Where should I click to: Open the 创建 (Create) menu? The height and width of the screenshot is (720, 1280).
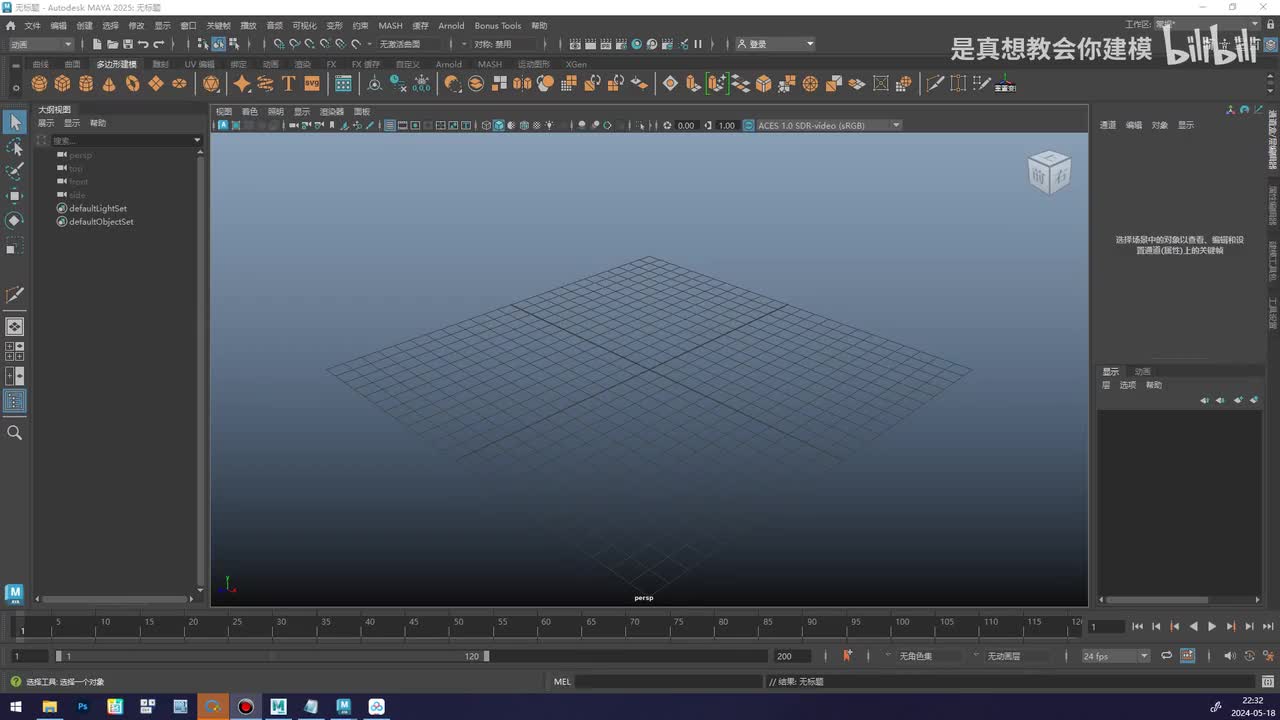(84, 25)
